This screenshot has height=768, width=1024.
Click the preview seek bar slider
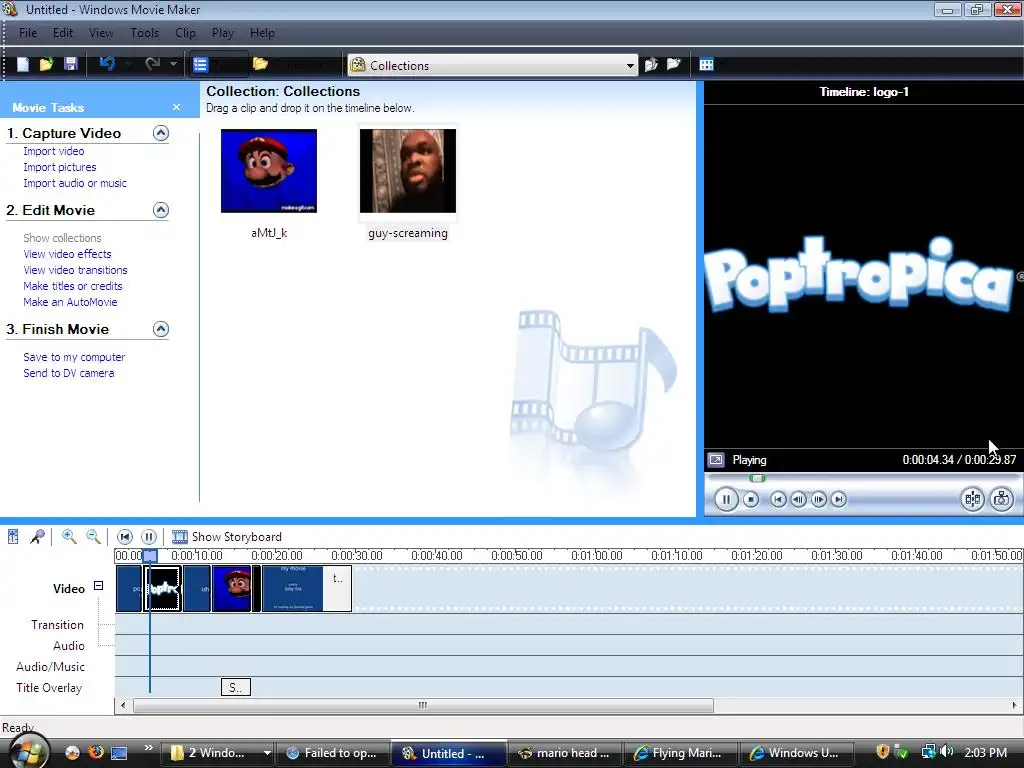point(757,479)
